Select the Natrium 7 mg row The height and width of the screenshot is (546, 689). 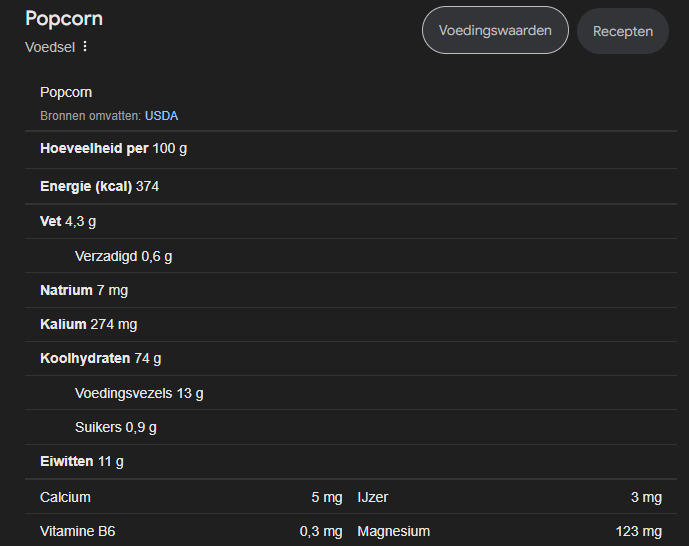click(x=84, y=290)
